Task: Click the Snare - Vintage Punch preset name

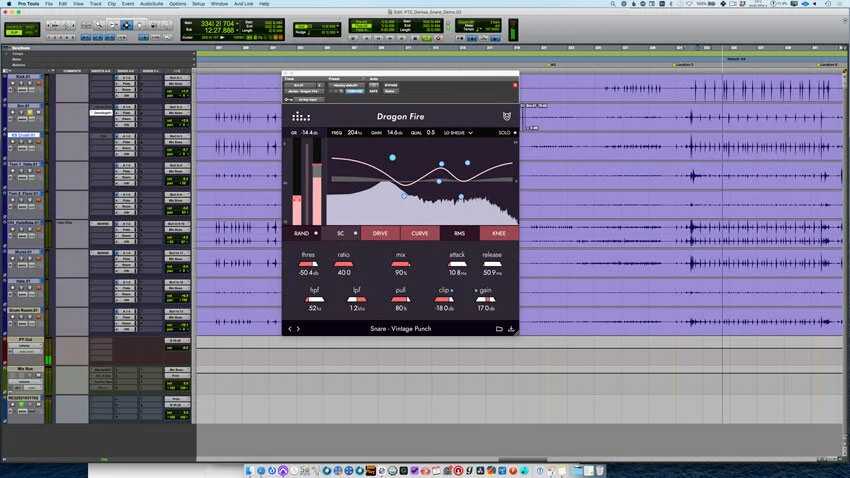Action: coord(401,328)
